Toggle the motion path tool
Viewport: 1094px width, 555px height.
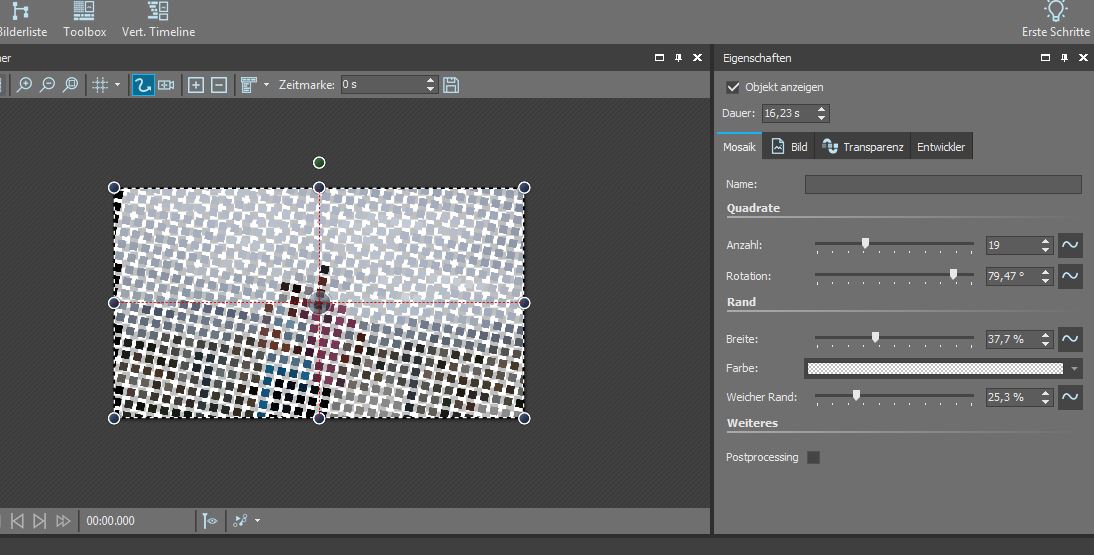[143, 85]
